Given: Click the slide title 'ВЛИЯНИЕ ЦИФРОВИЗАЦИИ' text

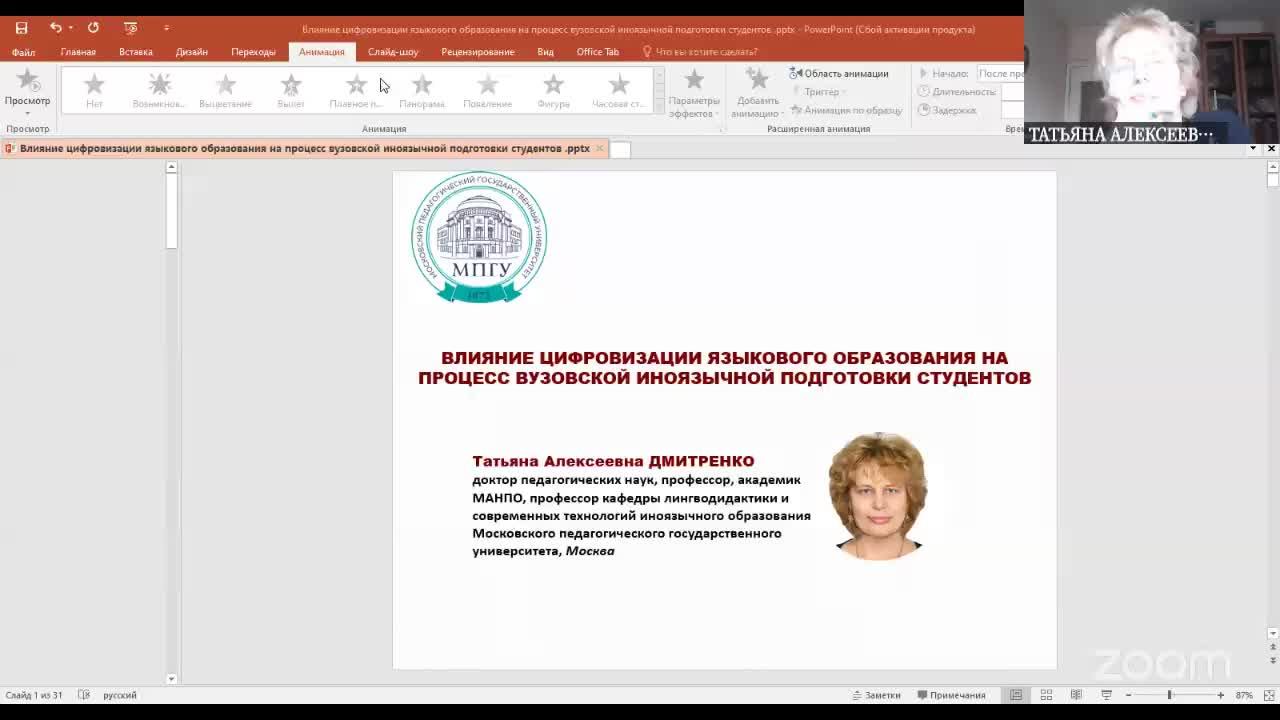Looking at the screenshot, I should [724, 368].
